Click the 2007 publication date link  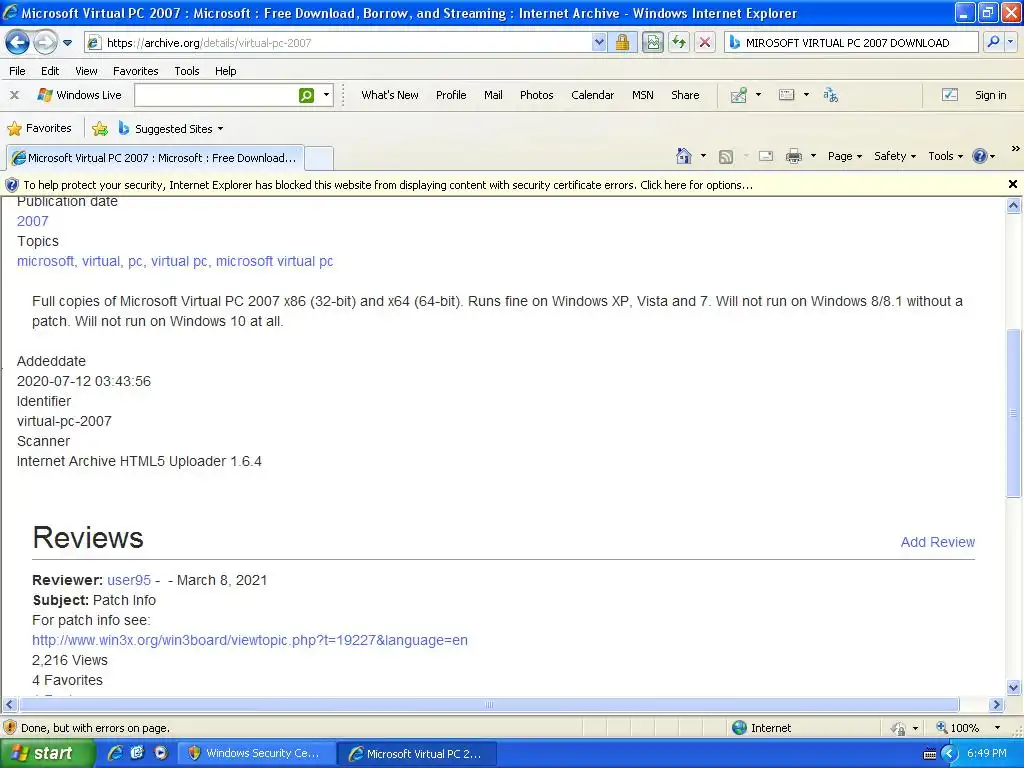click(x=33, y=221)
